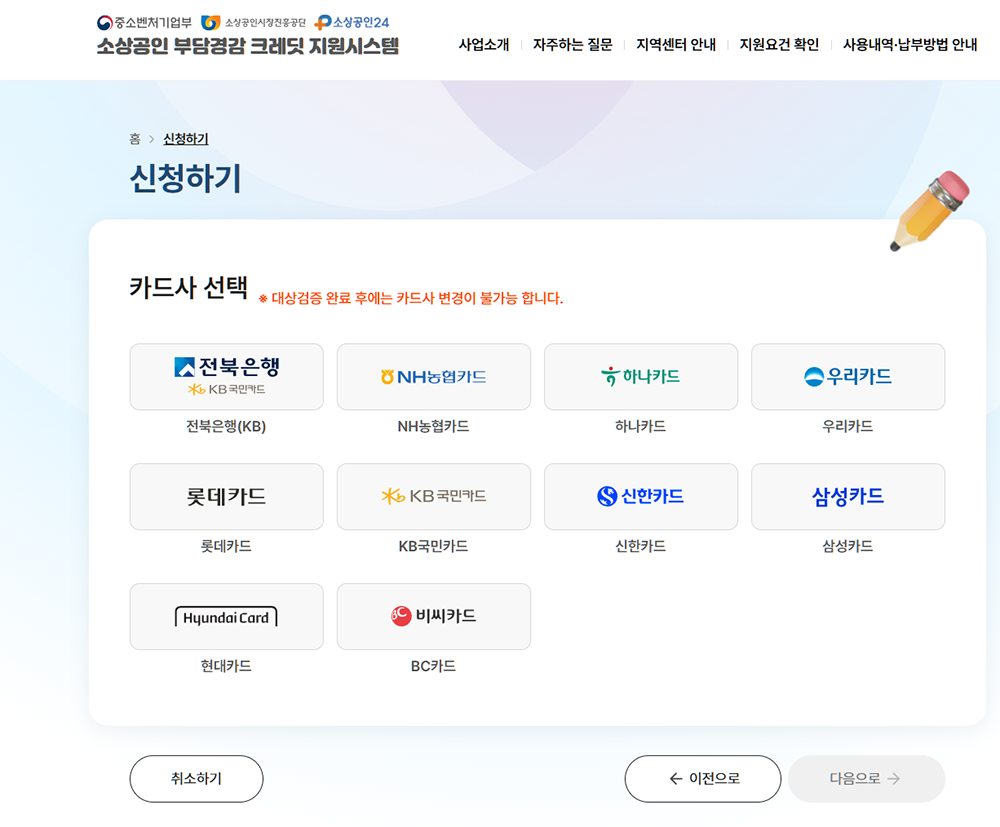Click the 신청하기 breadcrumb link
The image size is (1000, 827).
tap(187, 138)
